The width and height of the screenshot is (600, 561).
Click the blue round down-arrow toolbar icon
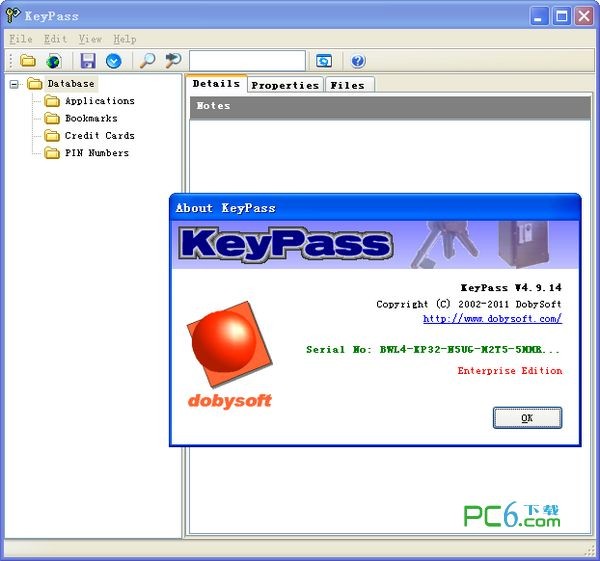pos(114,61)
